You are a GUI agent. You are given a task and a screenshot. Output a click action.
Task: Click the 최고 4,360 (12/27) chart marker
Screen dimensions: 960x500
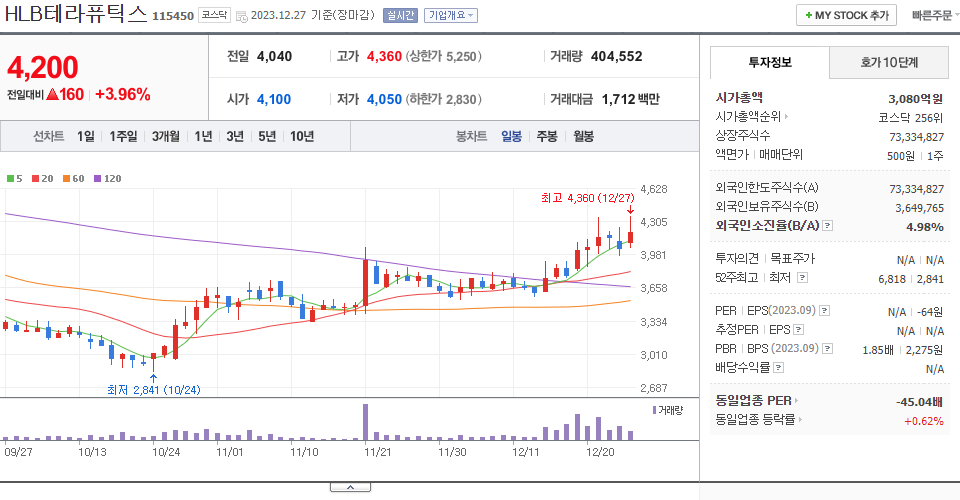point(588,198)
